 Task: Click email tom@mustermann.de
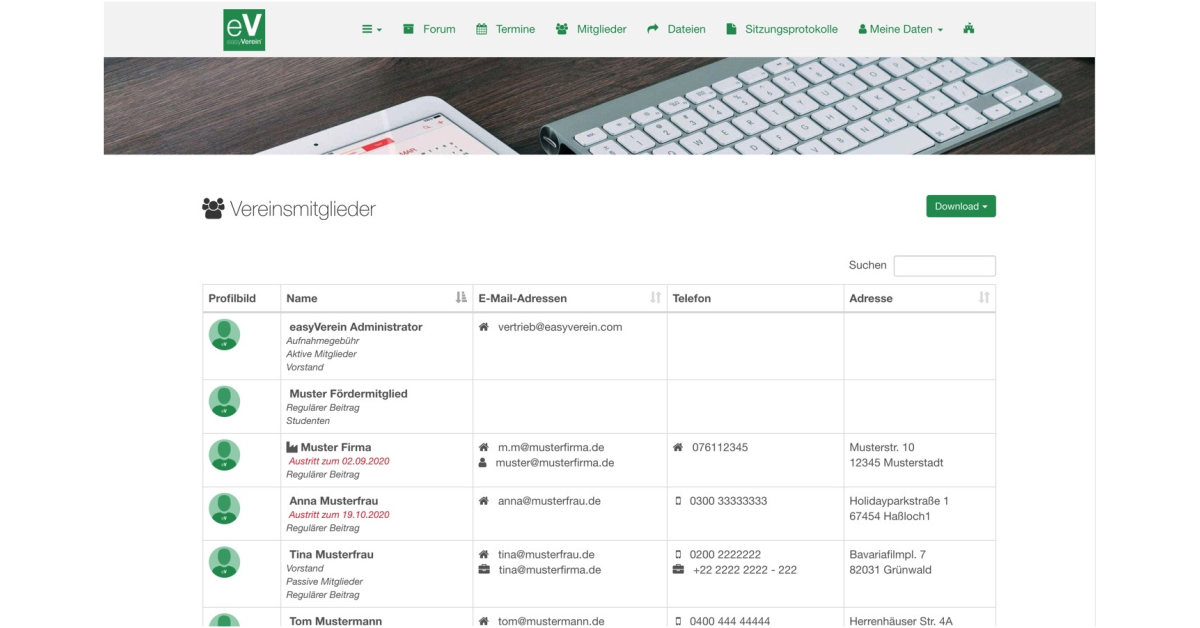[x=551, y=621]
